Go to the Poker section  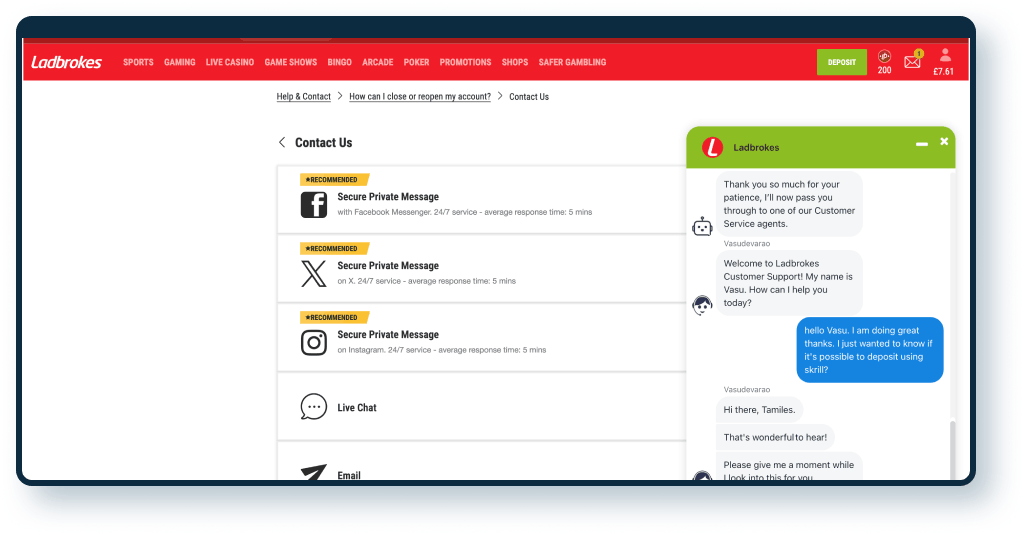coord(417,62)
